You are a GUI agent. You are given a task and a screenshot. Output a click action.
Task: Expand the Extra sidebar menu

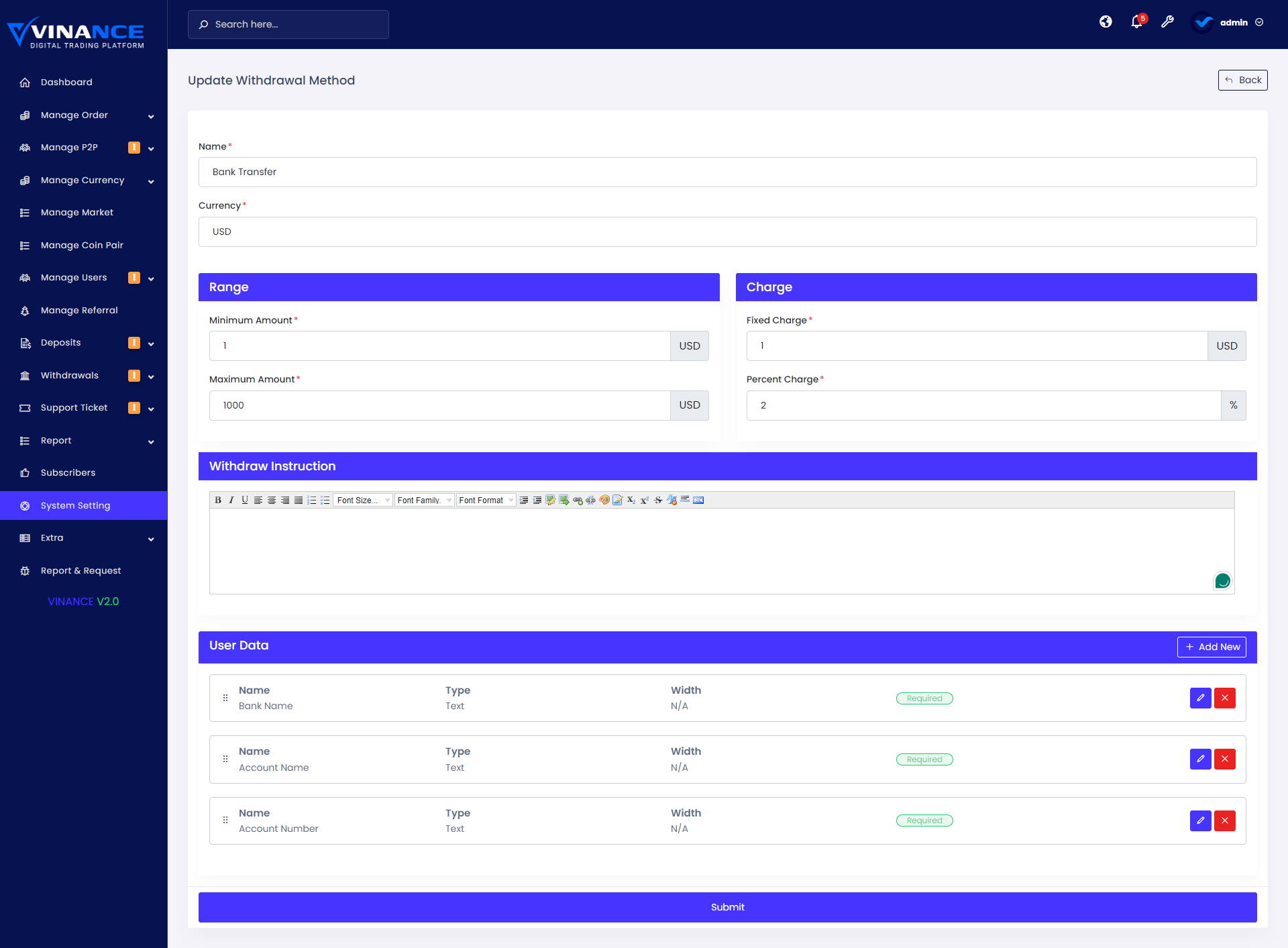point(84,538)
